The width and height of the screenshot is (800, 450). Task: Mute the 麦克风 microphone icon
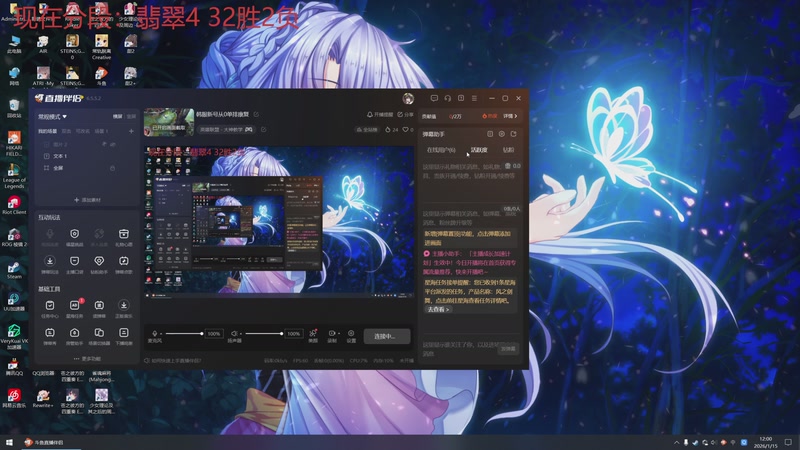(x=155, y=333)
